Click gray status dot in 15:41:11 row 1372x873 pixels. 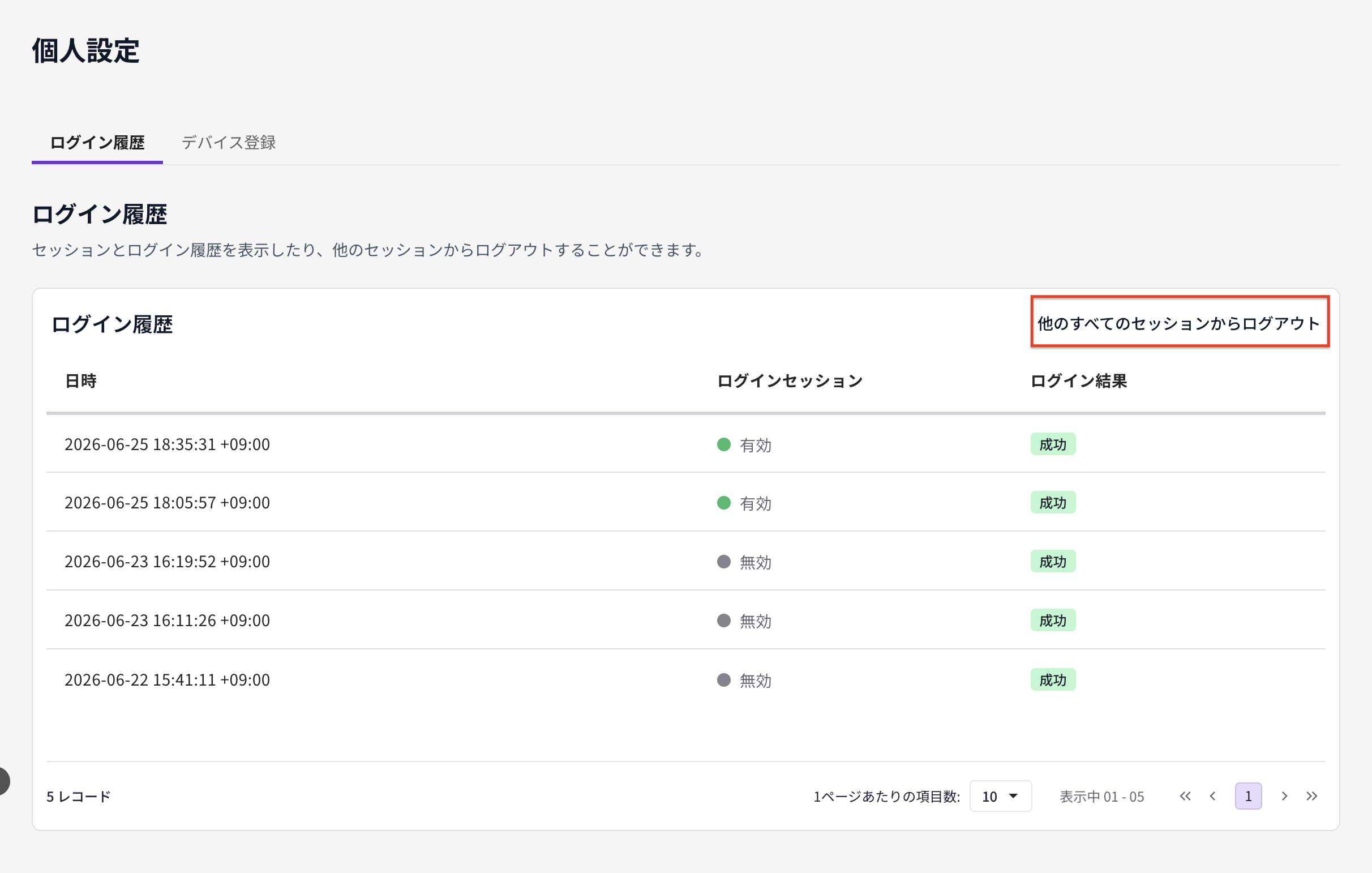coord(723,680)
